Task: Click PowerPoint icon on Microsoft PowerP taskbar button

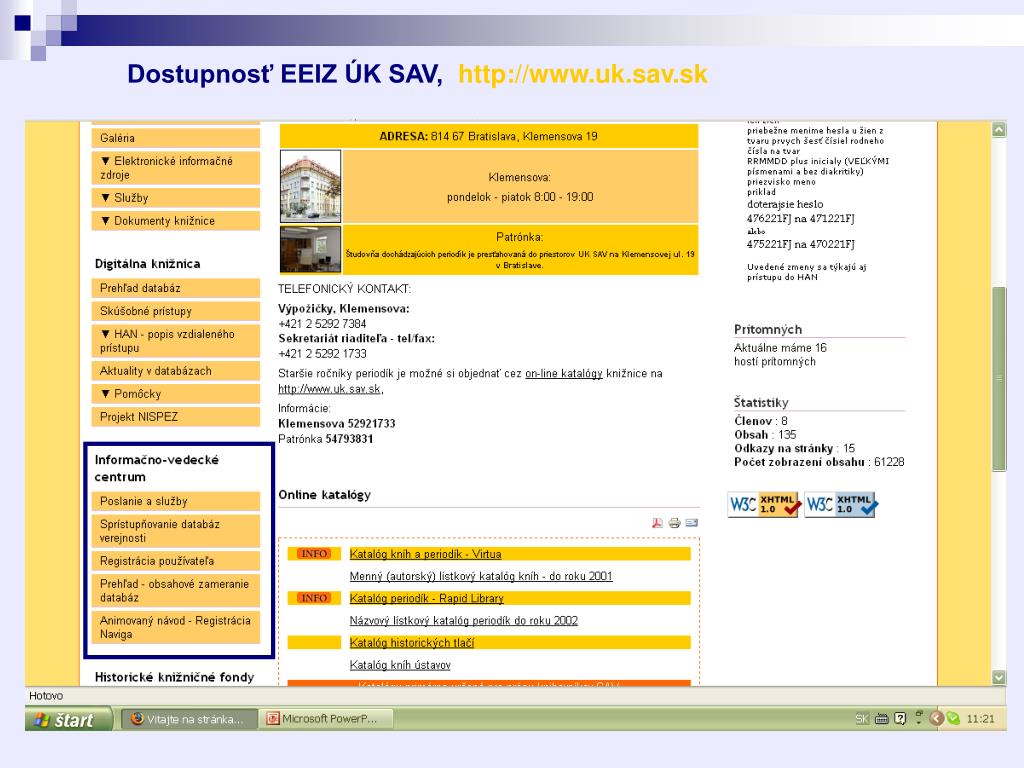Action: point(273,719)
